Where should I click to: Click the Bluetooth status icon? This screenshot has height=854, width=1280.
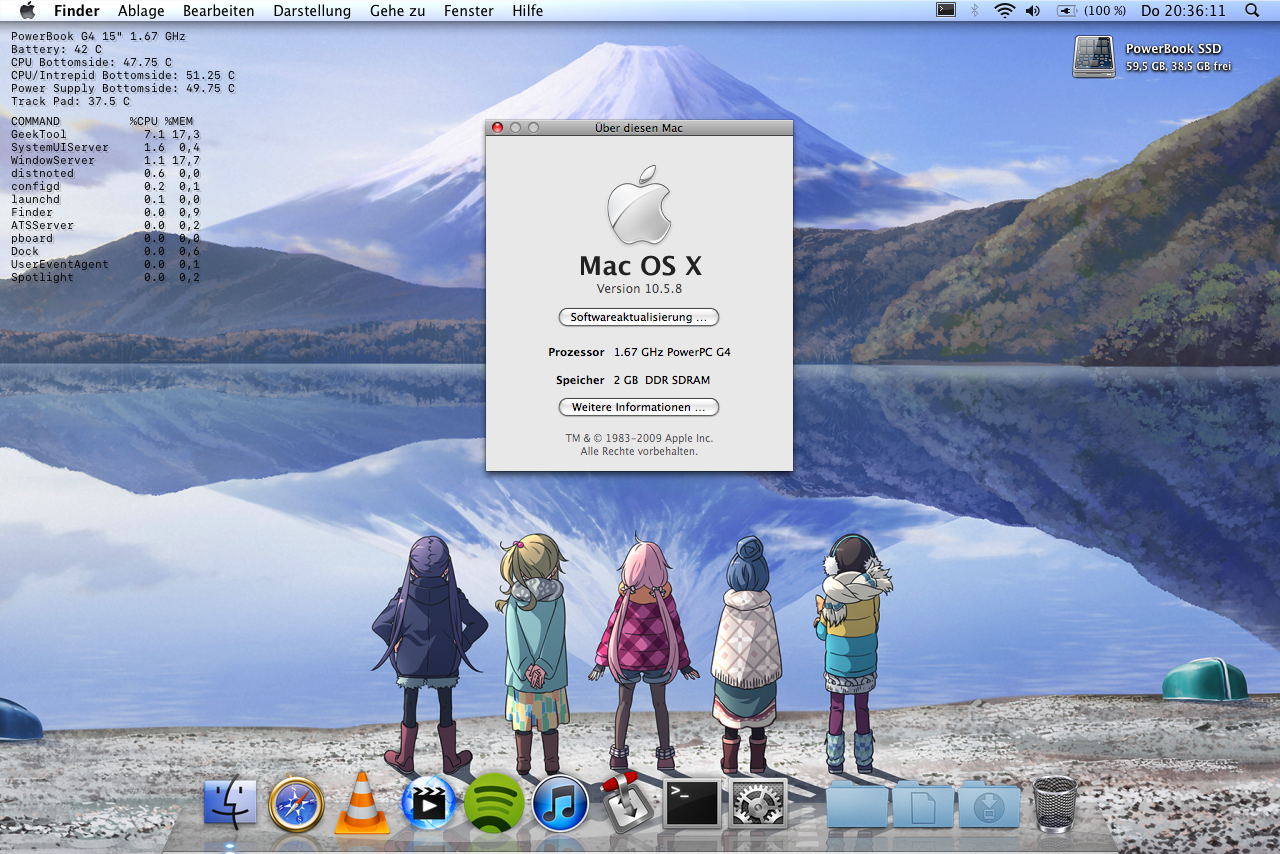click(974, 11)
